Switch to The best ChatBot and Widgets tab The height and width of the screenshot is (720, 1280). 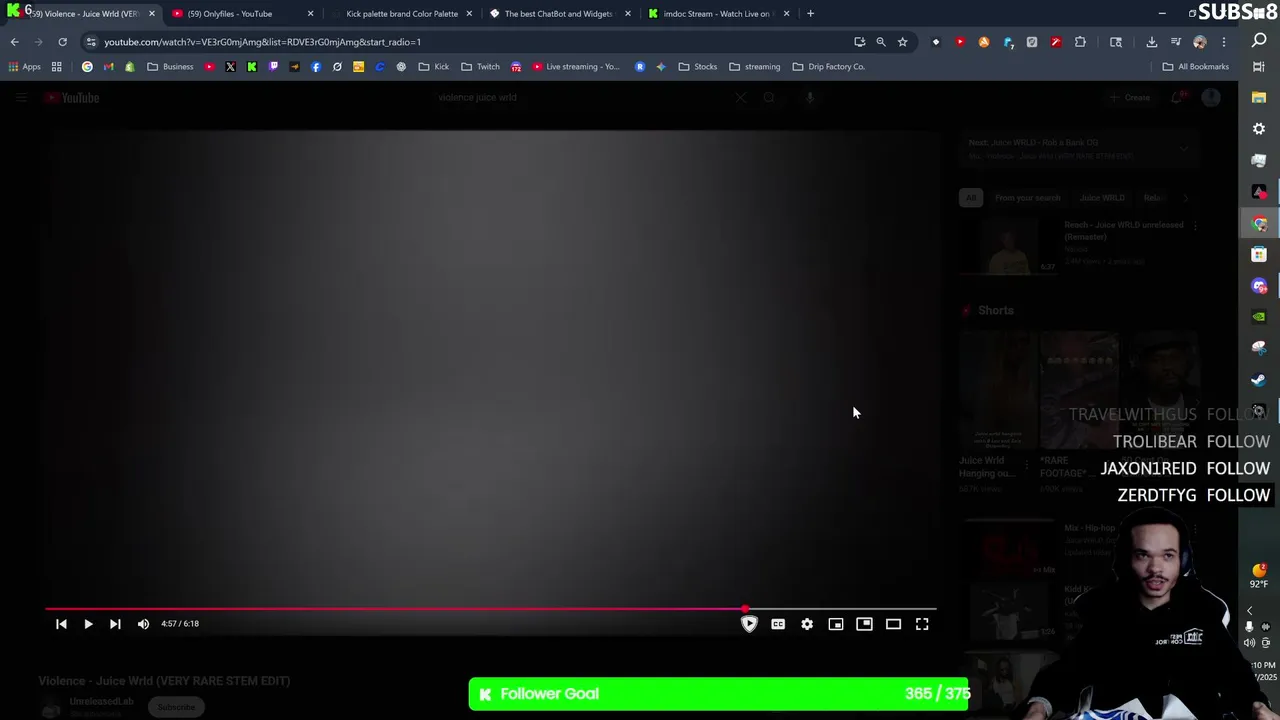(x=560, y=14)
